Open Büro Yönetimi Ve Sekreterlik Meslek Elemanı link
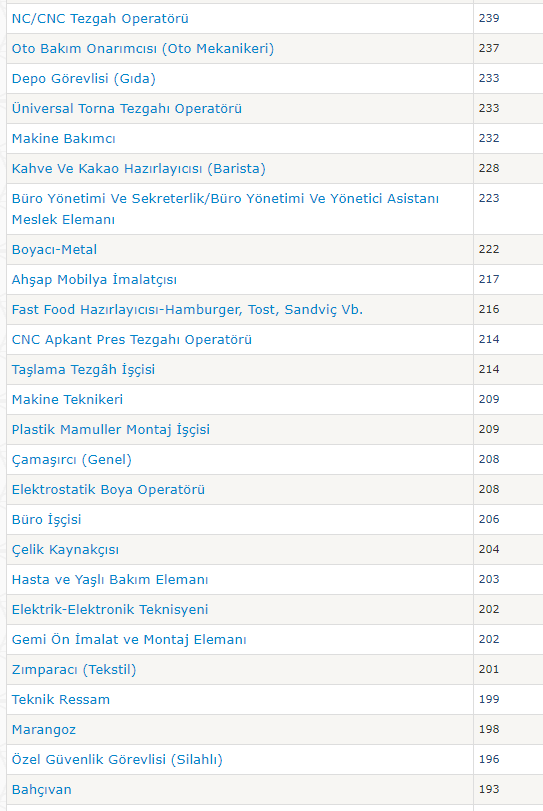543x811 pixels. [225, 209]
